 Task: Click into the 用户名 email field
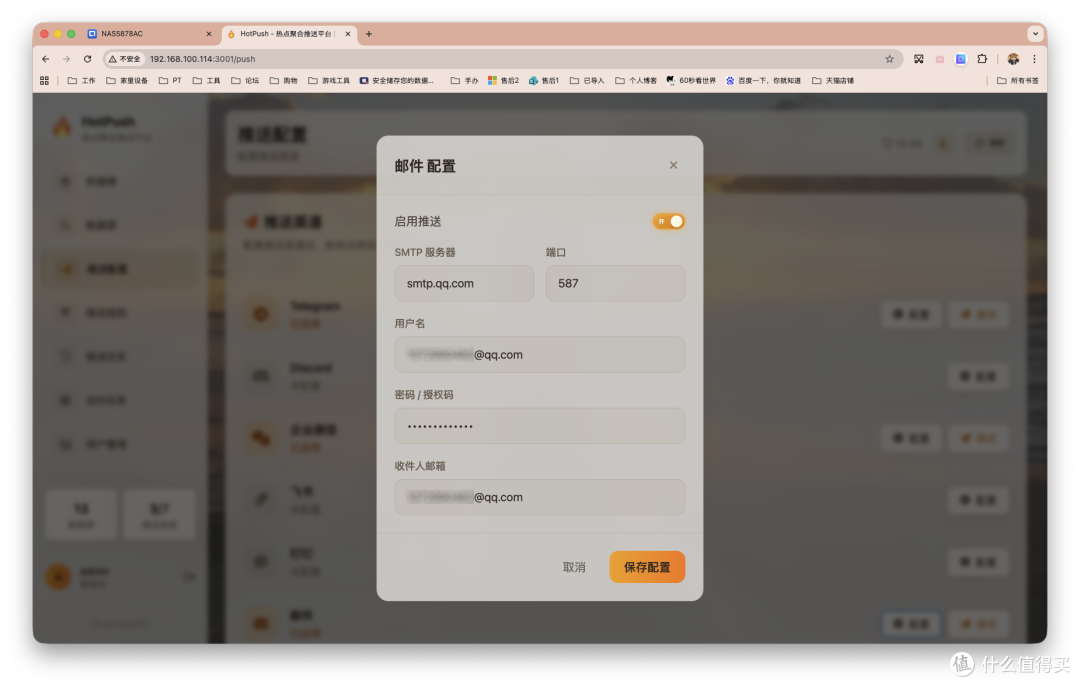539,354
